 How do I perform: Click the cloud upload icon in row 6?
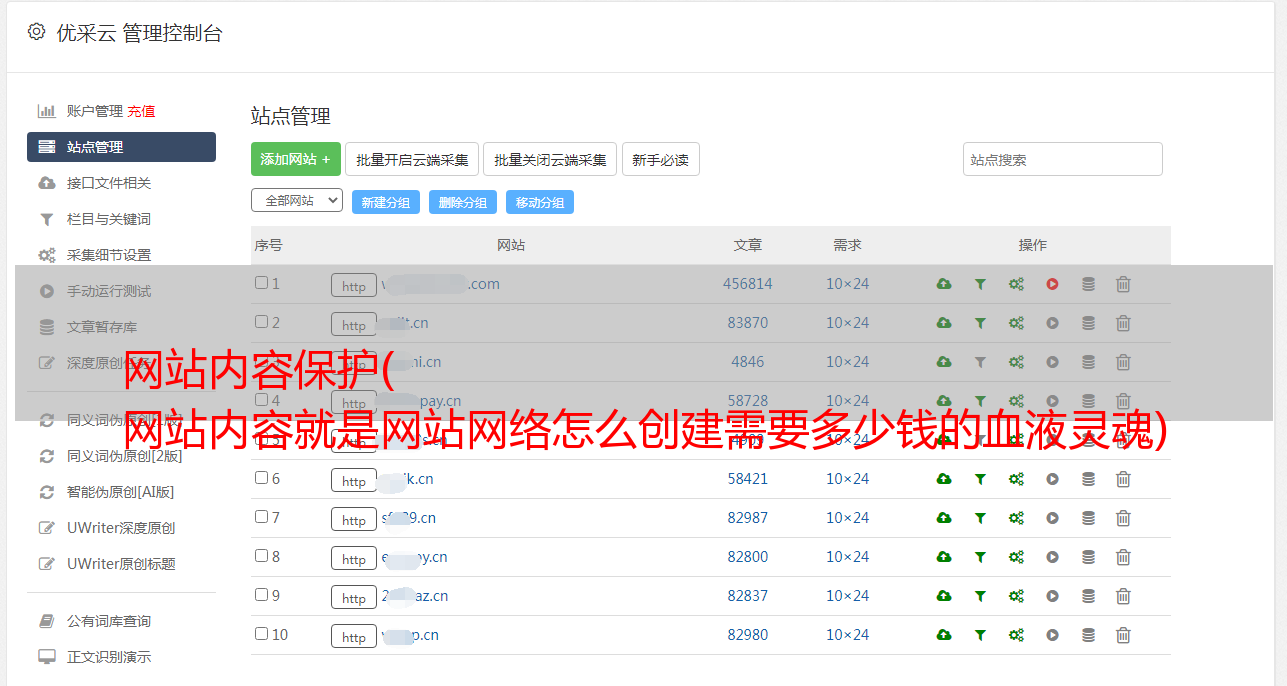[944, 479]
